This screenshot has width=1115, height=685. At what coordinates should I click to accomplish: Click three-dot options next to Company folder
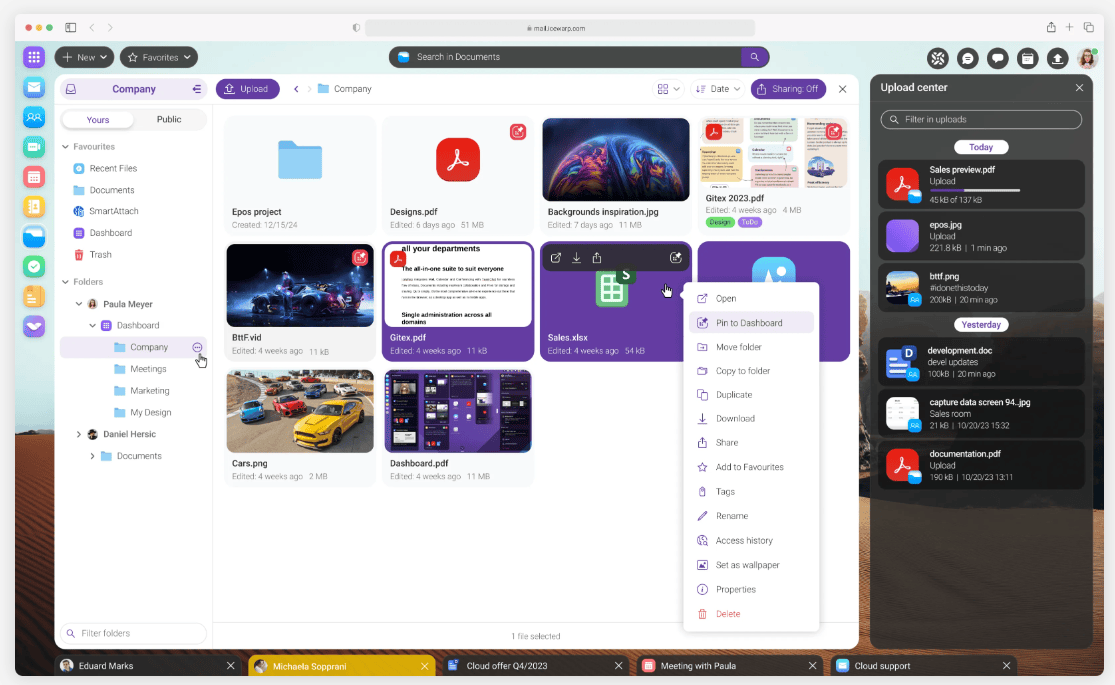coord(197,347)
